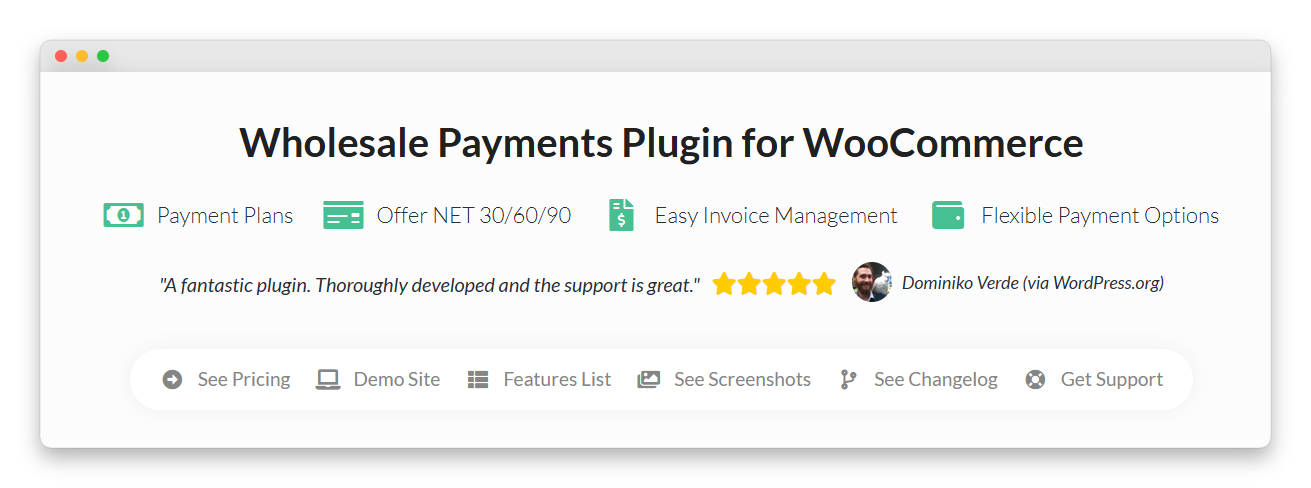The height and width of the screenshot is (488, 1311).
Task: Click the images icon beside See Screenshots
Action: coord(649,379)
